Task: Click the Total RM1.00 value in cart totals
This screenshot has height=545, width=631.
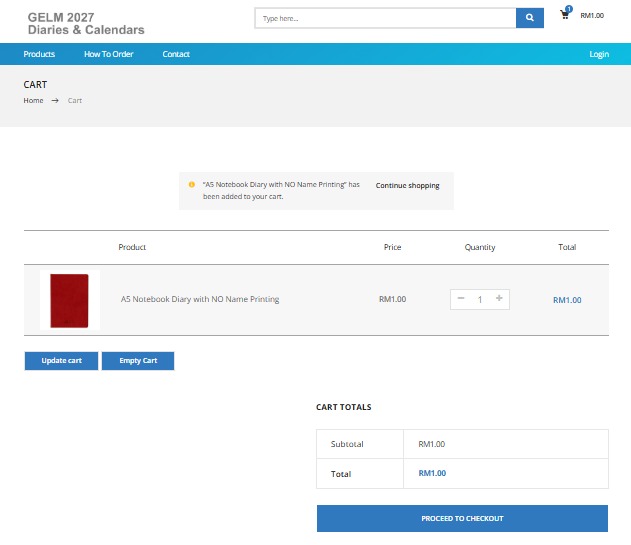Action: (432, 473)
